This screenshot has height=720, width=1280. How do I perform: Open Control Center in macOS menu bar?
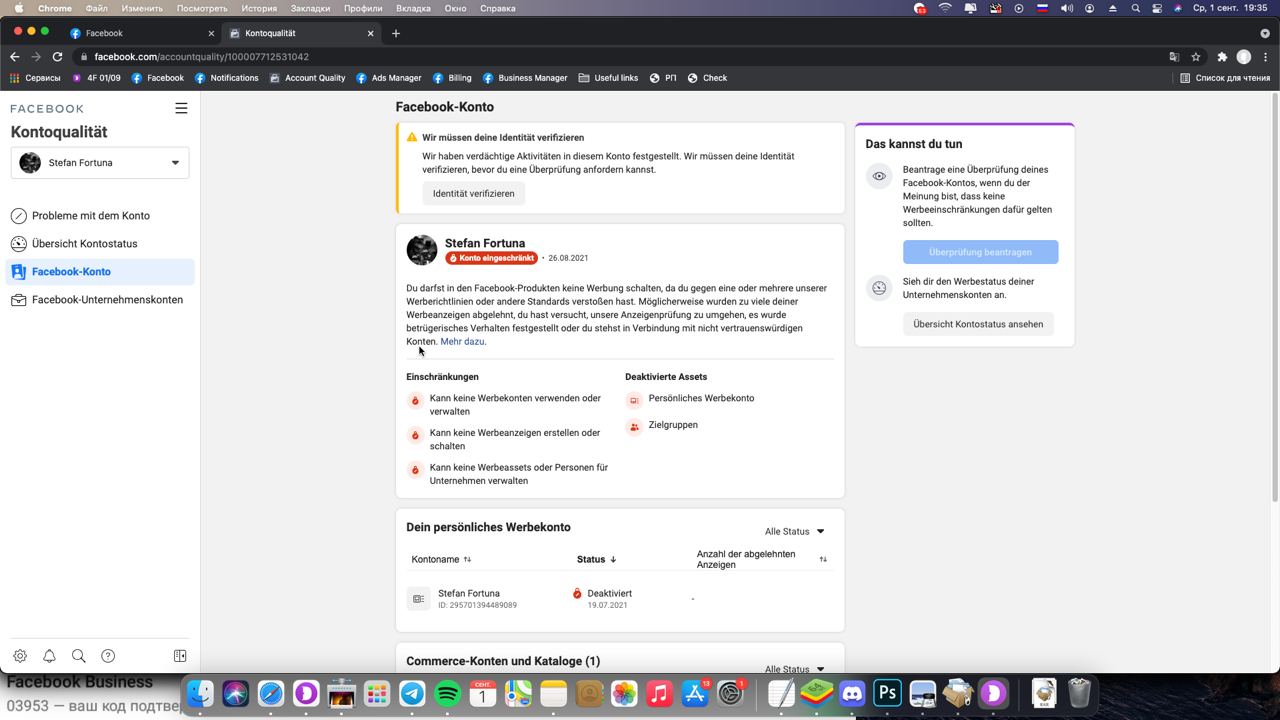pos(1157,8)
